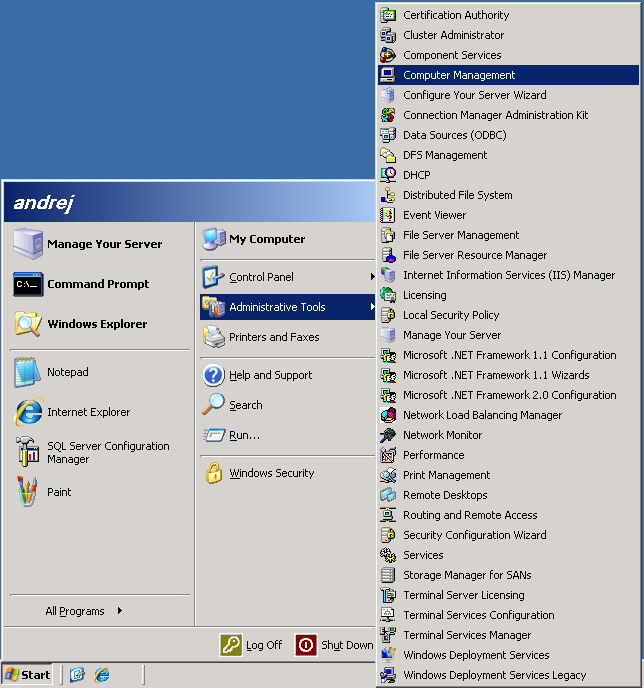Click the File Server Management icon
644x688 pixels.
(x=388, y=235)
